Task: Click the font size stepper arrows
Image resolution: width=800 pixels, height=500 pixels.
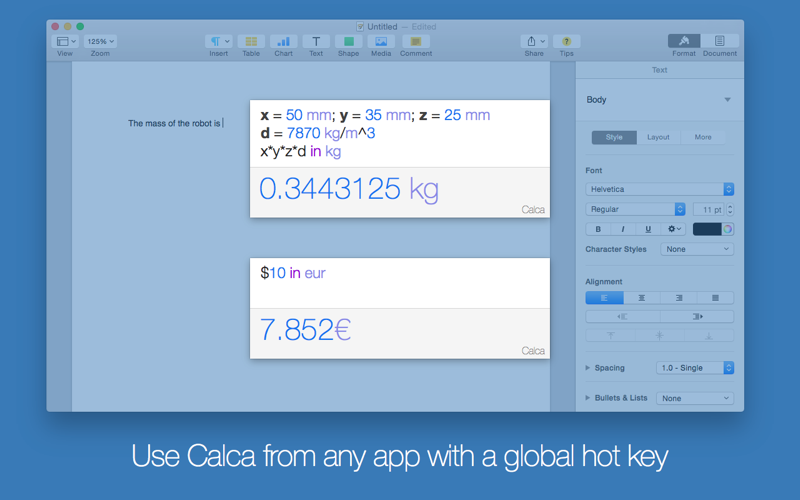Action: [730, 210]
